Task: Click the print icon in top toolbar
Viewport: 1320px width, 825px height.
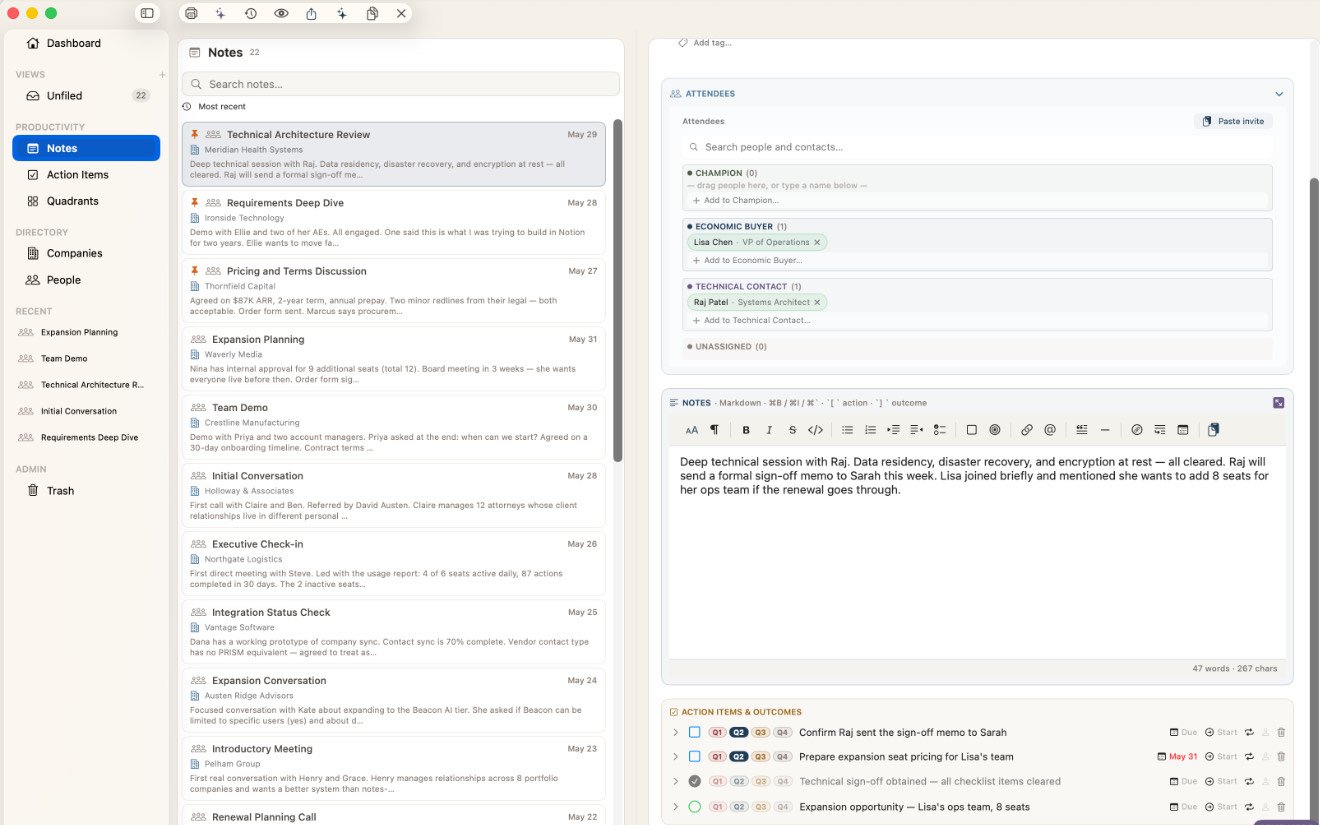Action: coord(191,13)
